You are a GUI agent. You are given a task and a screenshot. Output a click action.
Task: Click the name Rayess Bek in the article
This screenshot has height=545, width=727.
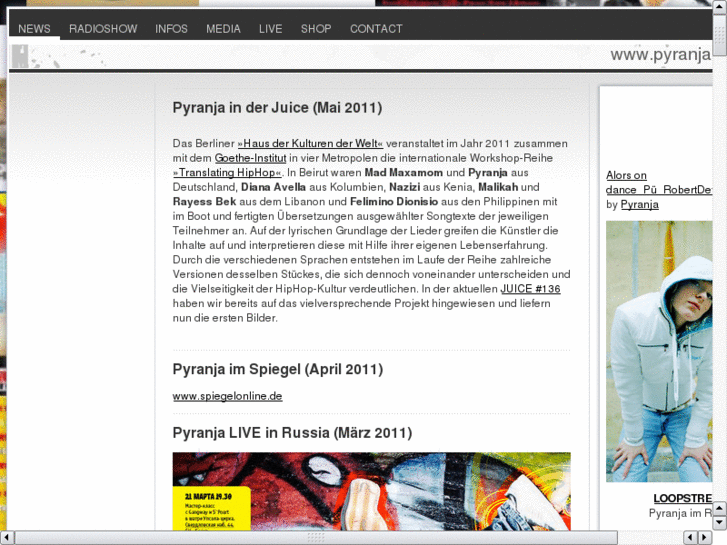pyautogui.click(x=204, y=202)
